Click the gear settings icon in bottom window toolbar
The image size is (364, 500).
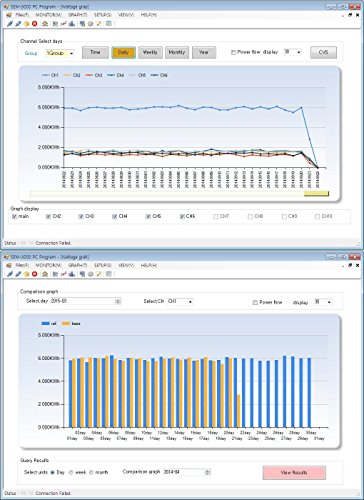[x=90, y=274]
